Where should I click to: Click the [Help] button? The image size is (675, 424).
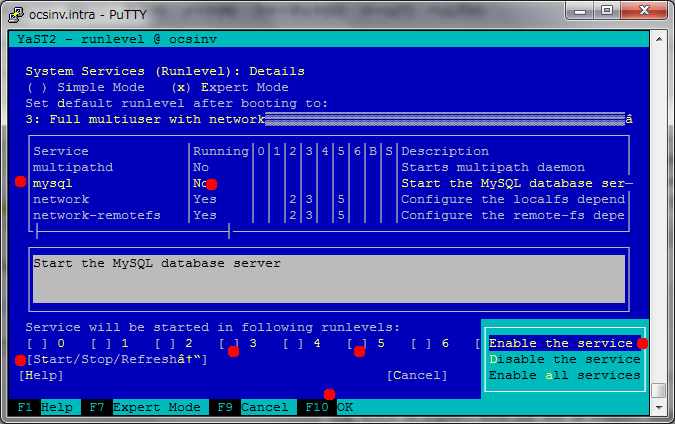[41, 375]
